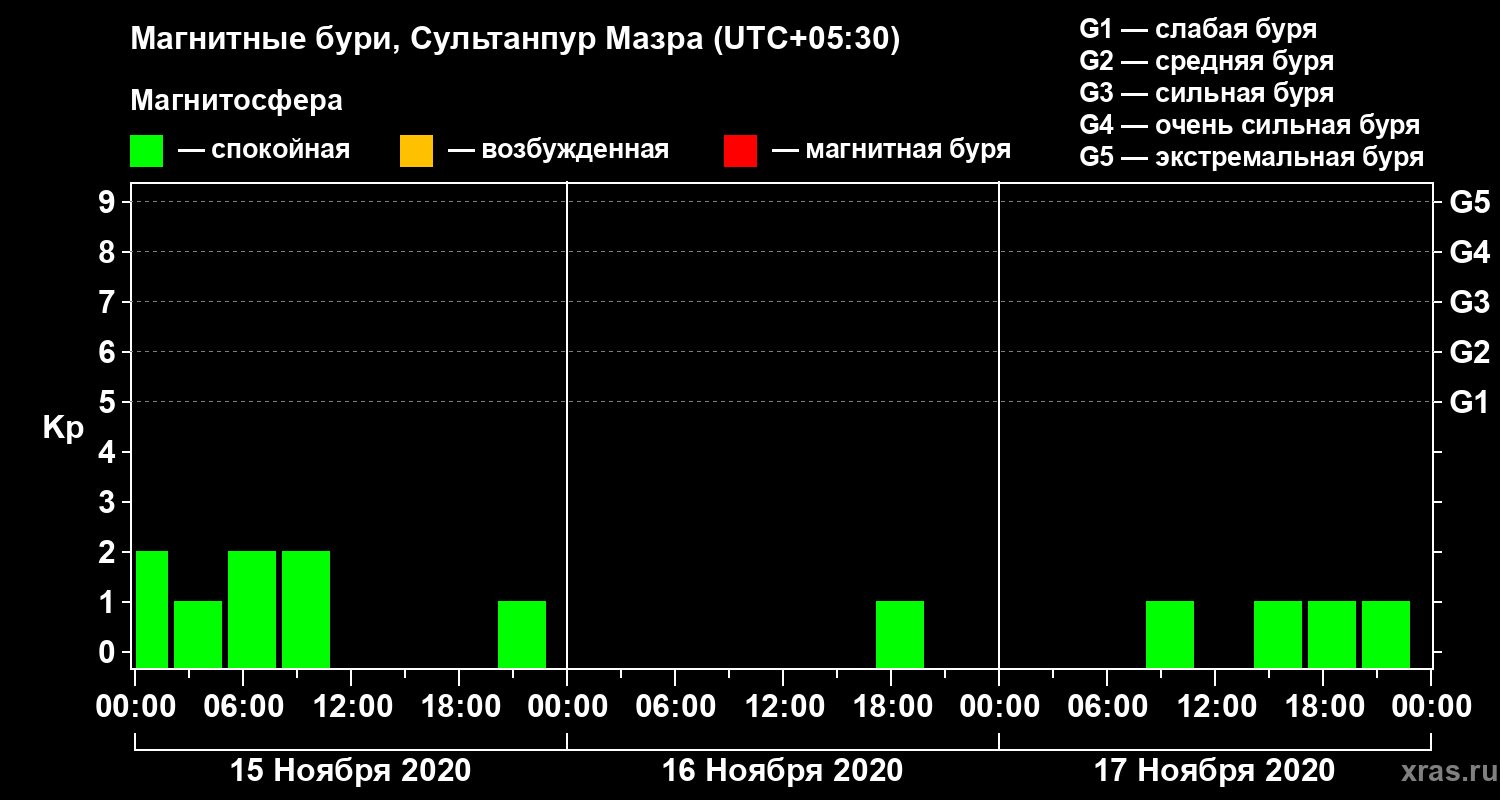1500x800 pixels.
Task: Click the right-axis 'G4' label
Action: click(x=1469, y=253)
